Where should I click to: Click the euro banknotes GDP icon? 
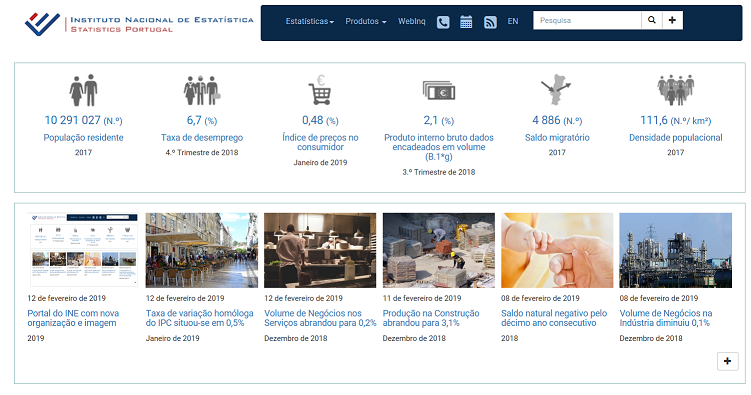coord(439,90)
